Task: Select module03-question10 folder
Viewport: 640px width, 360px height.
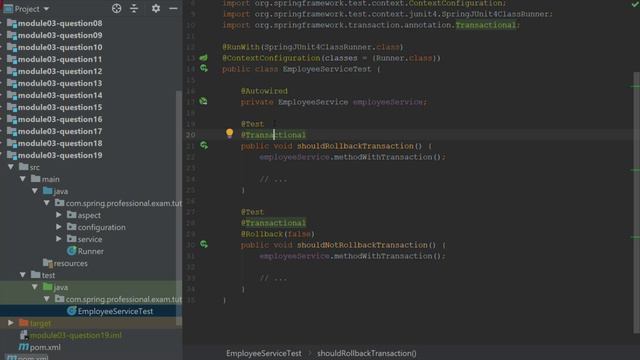Action: [x=60, y=47]
